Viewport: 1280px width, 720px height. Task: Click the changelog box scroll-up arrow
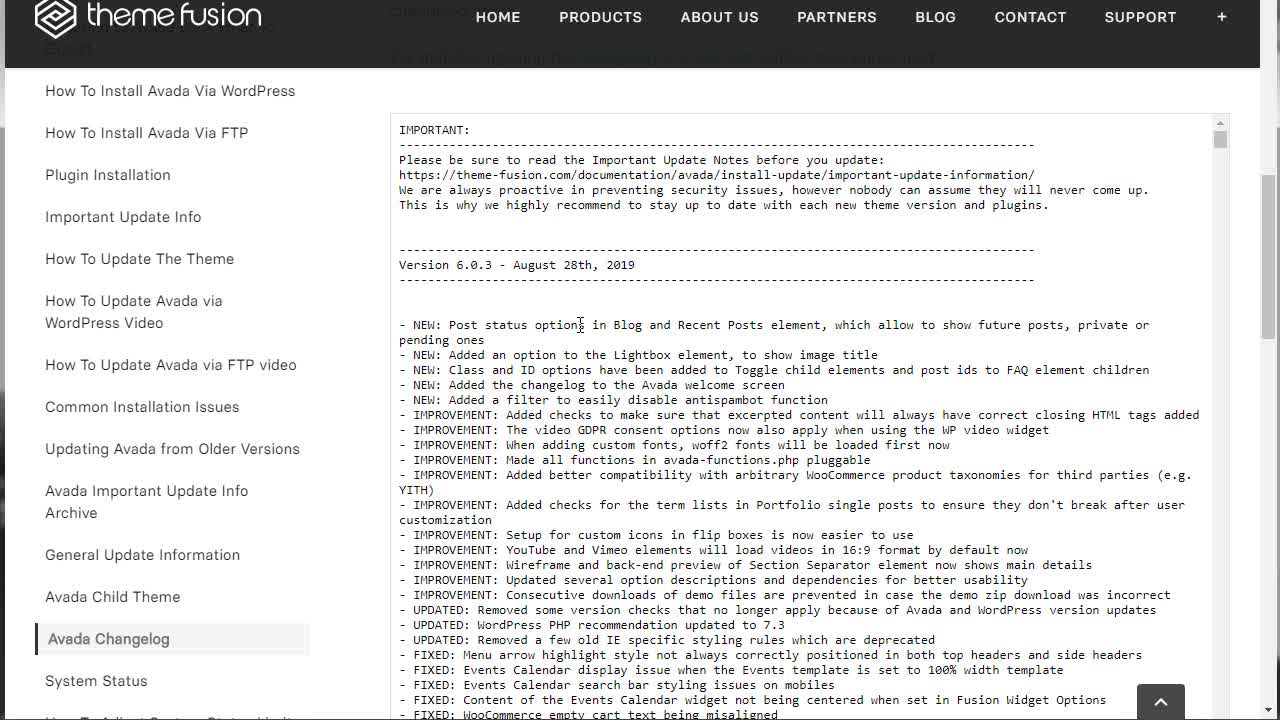coord(1220,123)
